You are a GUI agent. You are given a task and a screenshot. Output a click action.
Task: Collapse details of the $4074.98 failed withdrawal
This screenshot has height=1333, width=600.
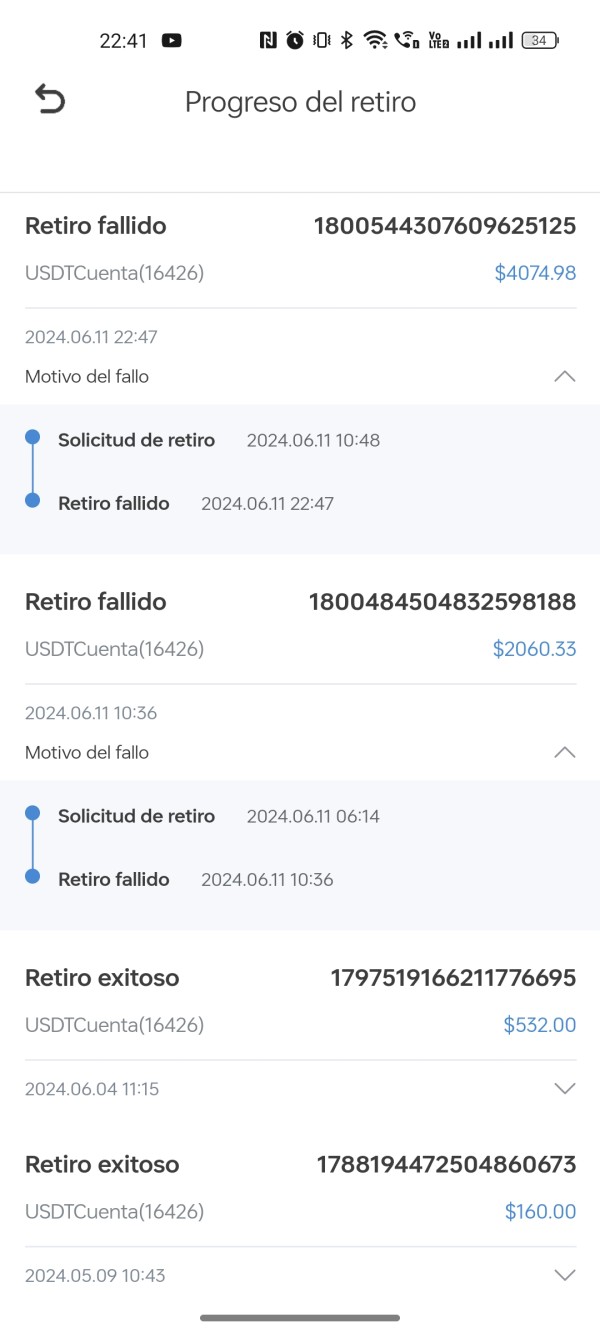(x=564, y=377)
